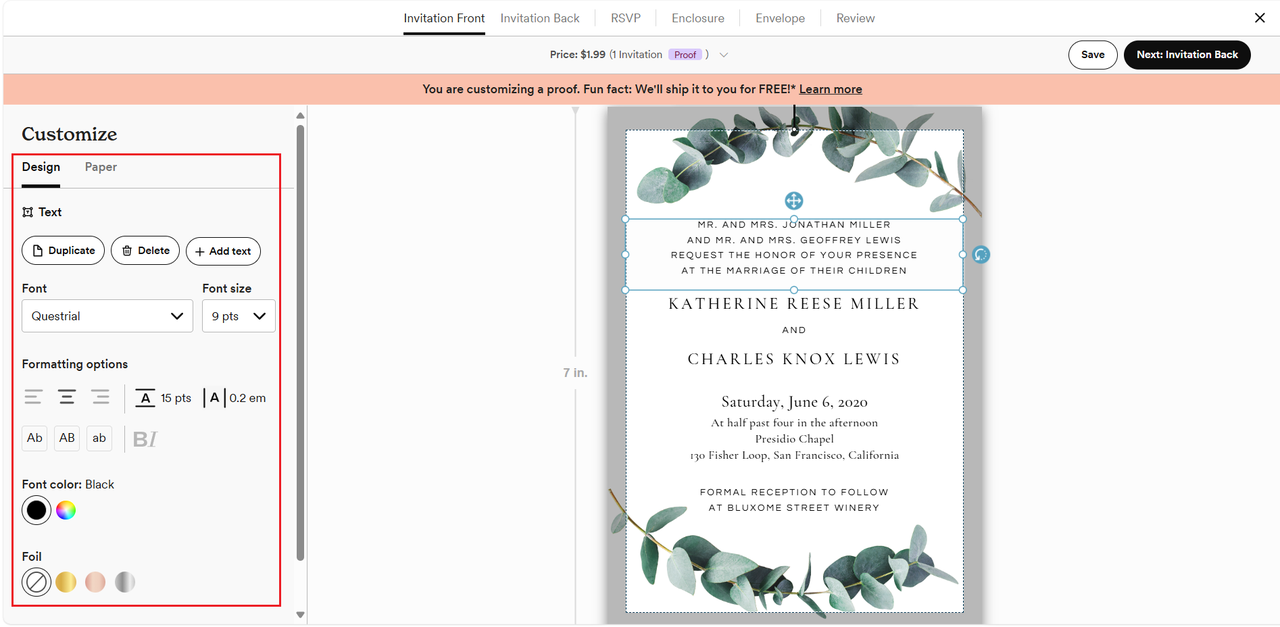Image resolution: width=1280 pixels, height=627 pixels.
Task: Select the Saturday, June 6, 2020 text
Action: (794, 402)
